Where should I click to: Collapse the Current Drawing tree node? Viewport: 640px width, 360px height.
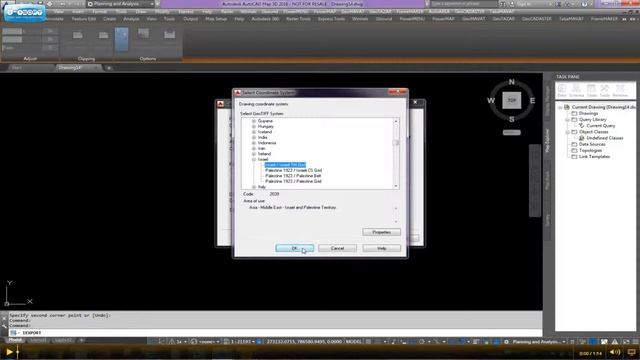click(x=560, y=107)
